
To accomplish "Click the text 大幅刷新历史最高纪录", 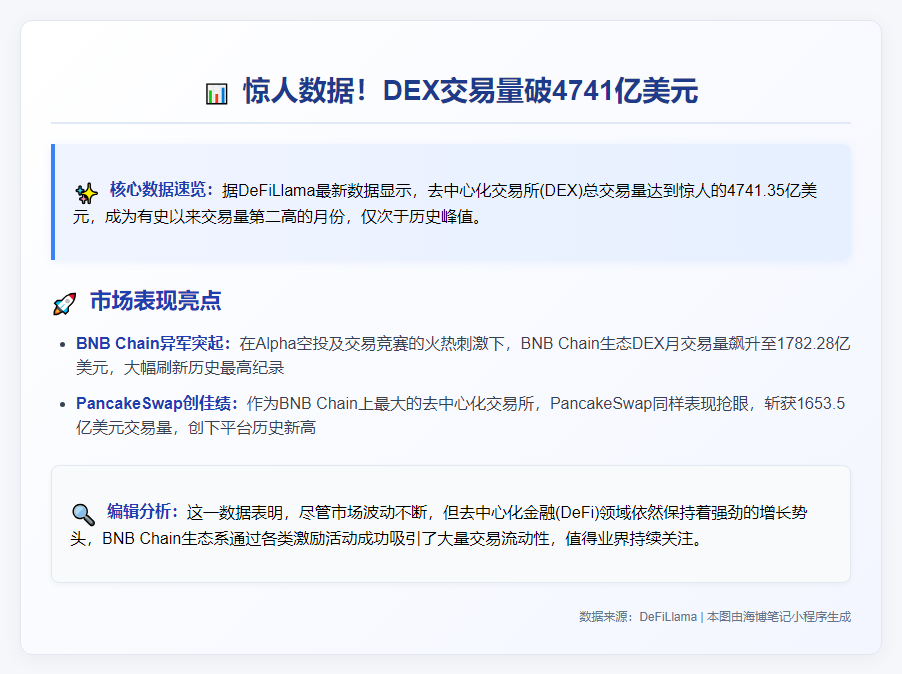I will pos(204,368).
